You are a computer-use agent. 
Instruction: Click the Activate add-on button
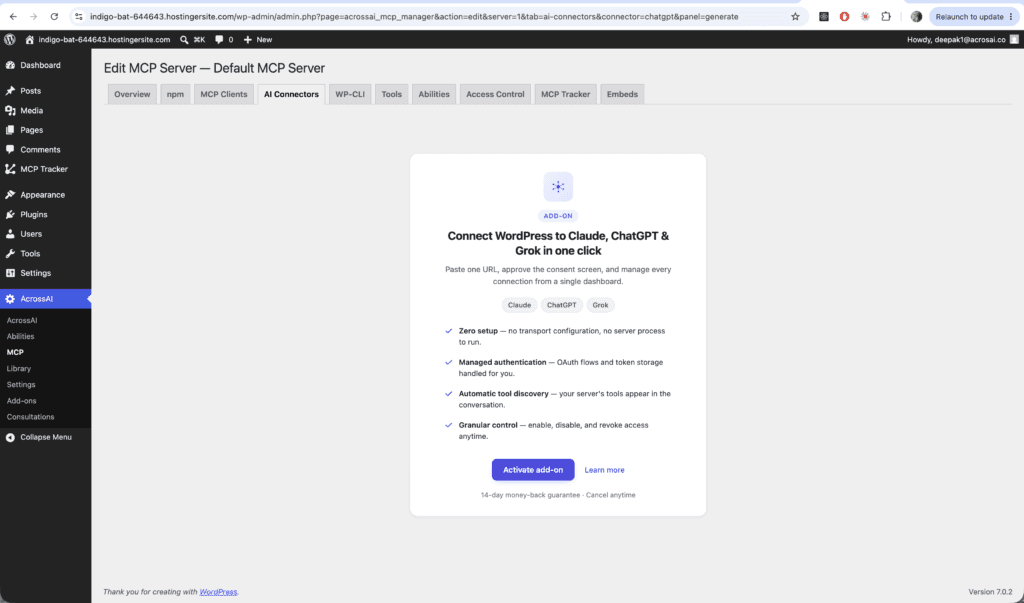tap(533, 470)
